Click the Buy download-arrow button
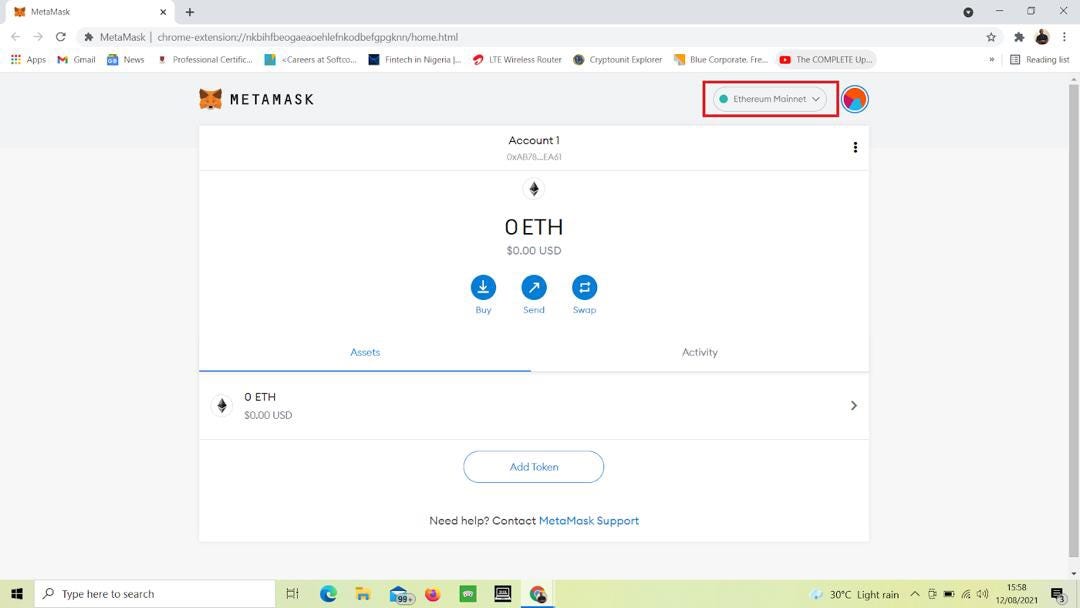The height and width of the screenshot is (608, 1080). (x=483, y=287)
